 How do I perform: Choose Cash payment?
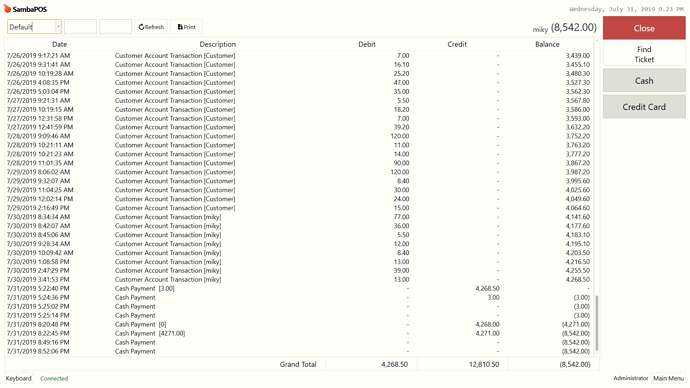tap(644, 81)
